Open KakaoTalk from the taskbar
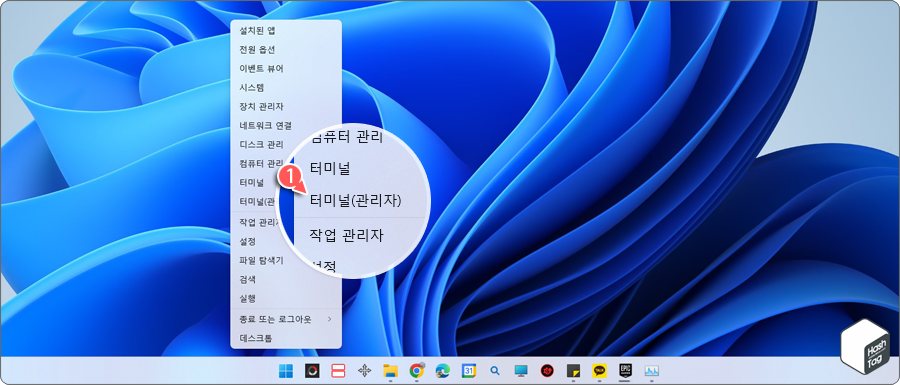 [x=599, y=371]
